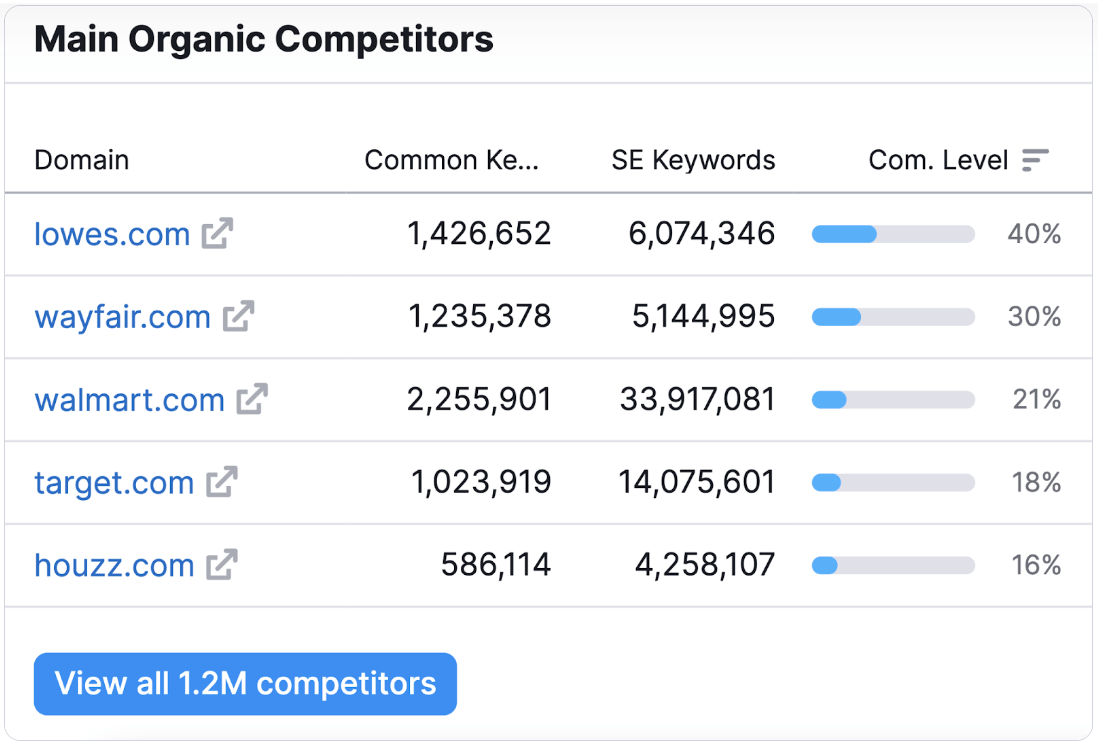The height and width of the screenshot is (747, 1098).
Task: Open lowes.com via its external link icon
Action: 220,234
